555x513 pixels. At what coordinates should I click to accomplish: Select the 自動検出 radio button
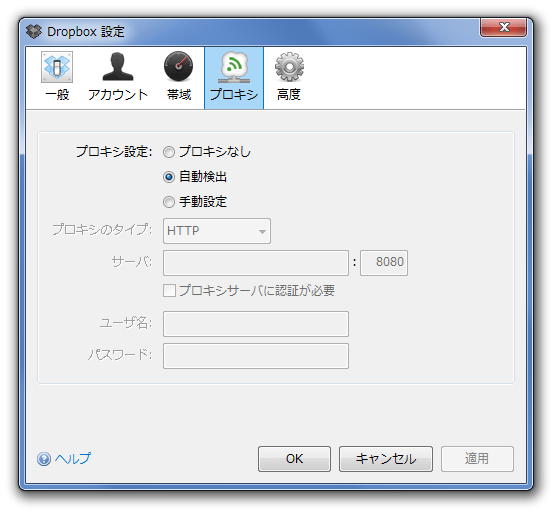coord(169,177)
